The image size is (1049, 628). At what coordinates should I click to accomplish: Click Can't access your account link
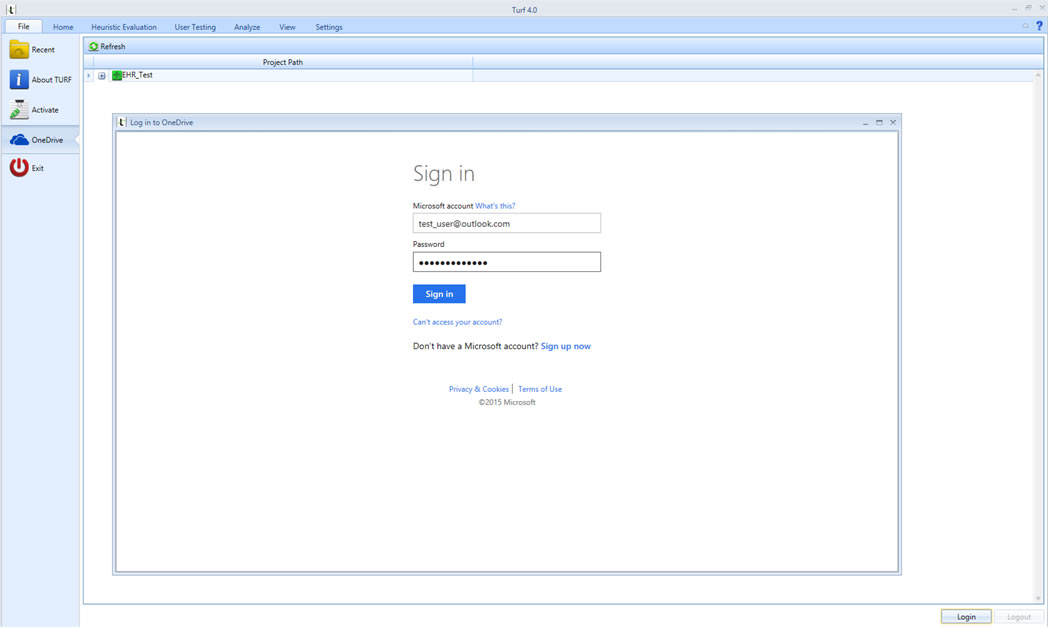(x=457, y=322)
